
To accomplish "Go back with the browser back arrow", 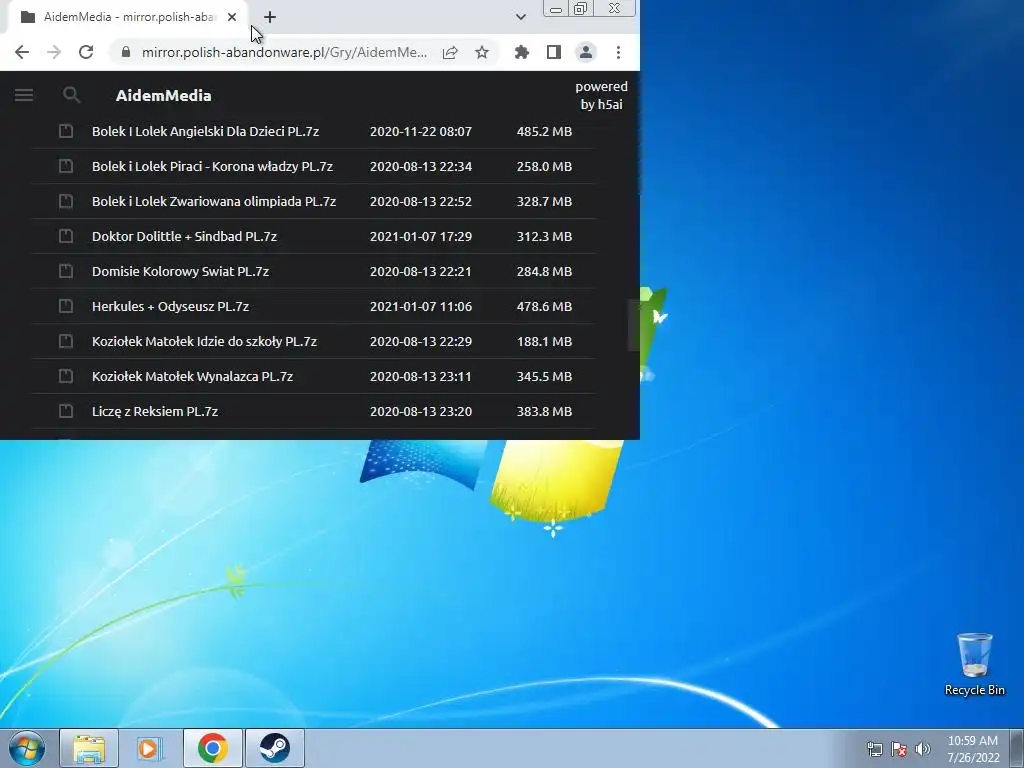I will [22, 52].
